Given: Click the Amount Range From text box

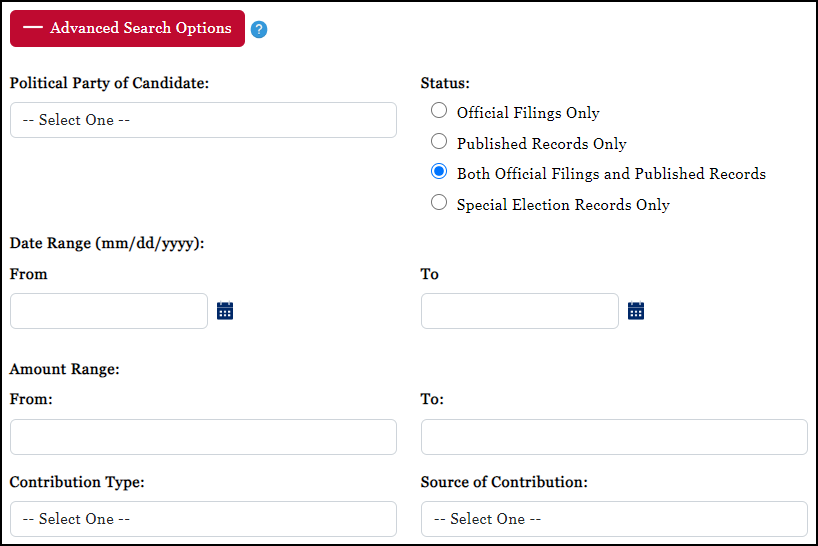Looking at the screenshot, I should click(203, 437).
